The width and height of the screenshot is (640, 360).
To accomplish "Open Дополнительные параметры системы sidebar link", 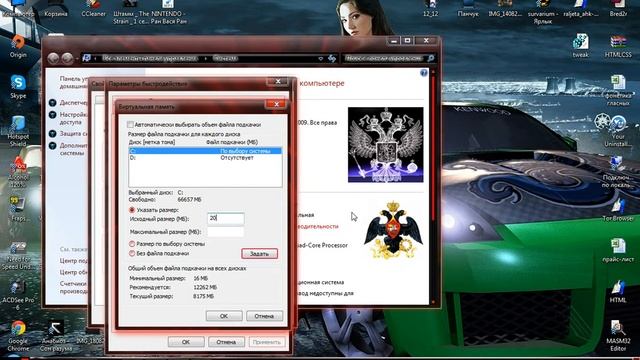I will pyautogui.click(x=73, y=149).
